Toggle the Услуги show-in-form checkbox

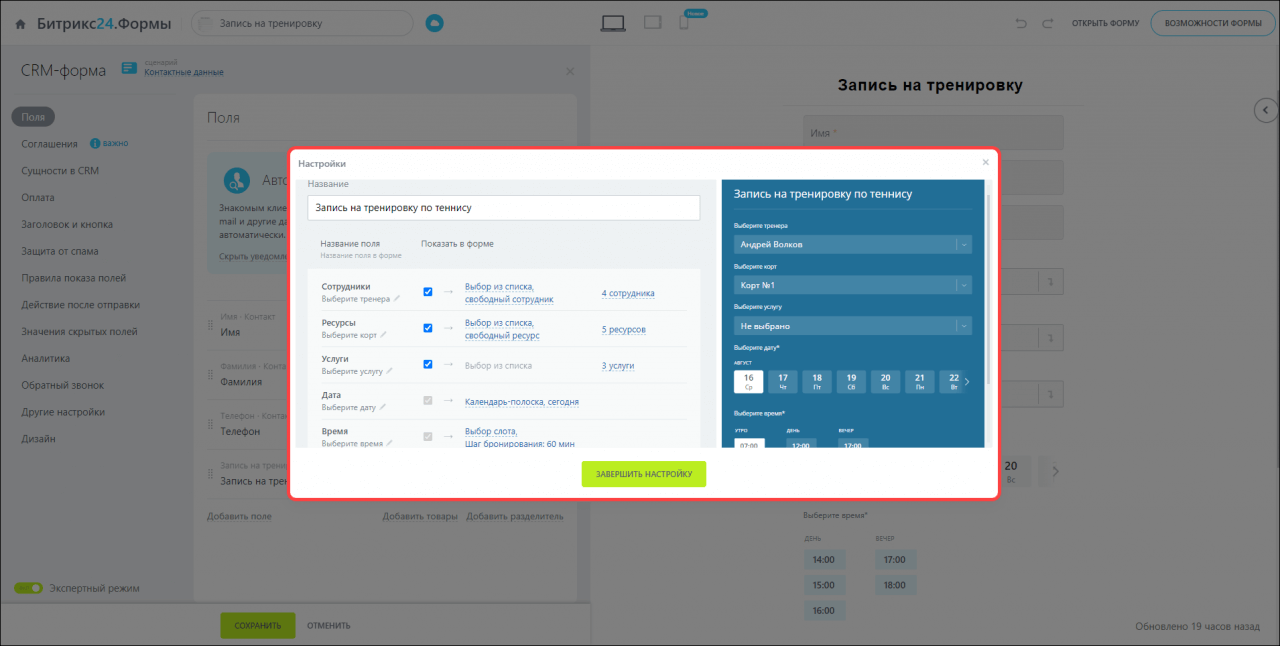click(x=428, y=364)
